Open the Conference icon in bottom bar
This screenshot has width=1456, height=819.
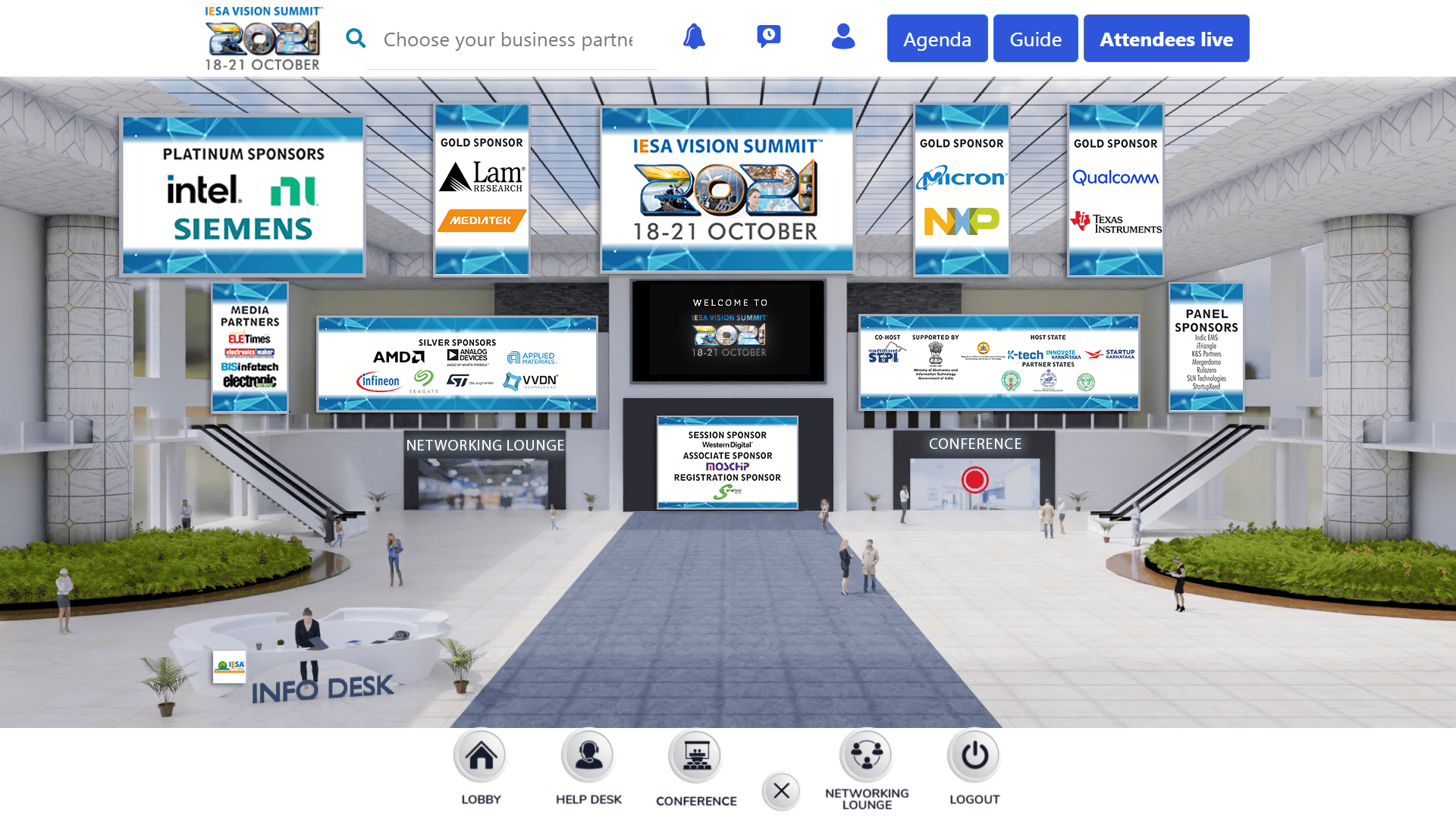tap(696, 755)
